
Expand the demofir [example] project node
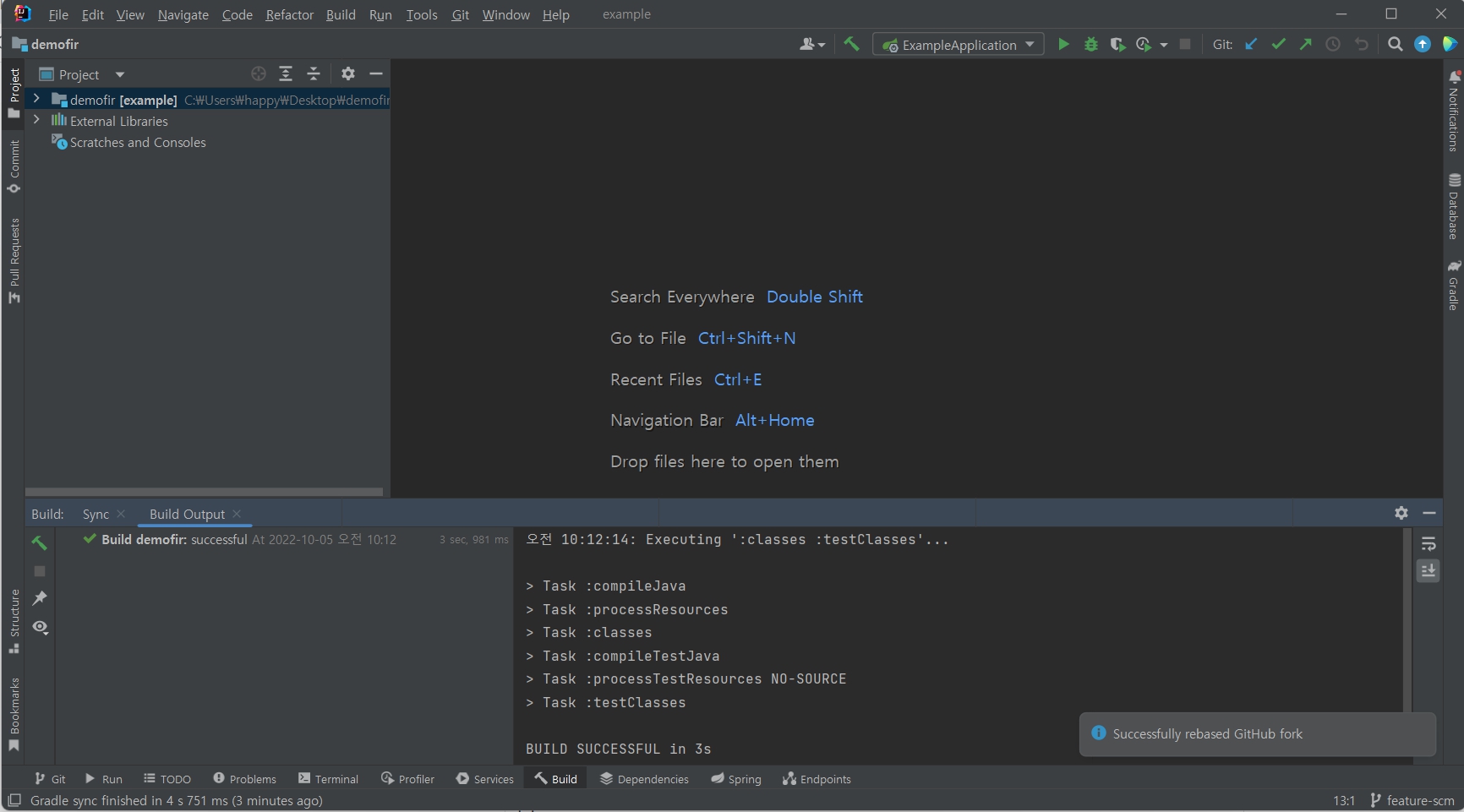[36, 99]
